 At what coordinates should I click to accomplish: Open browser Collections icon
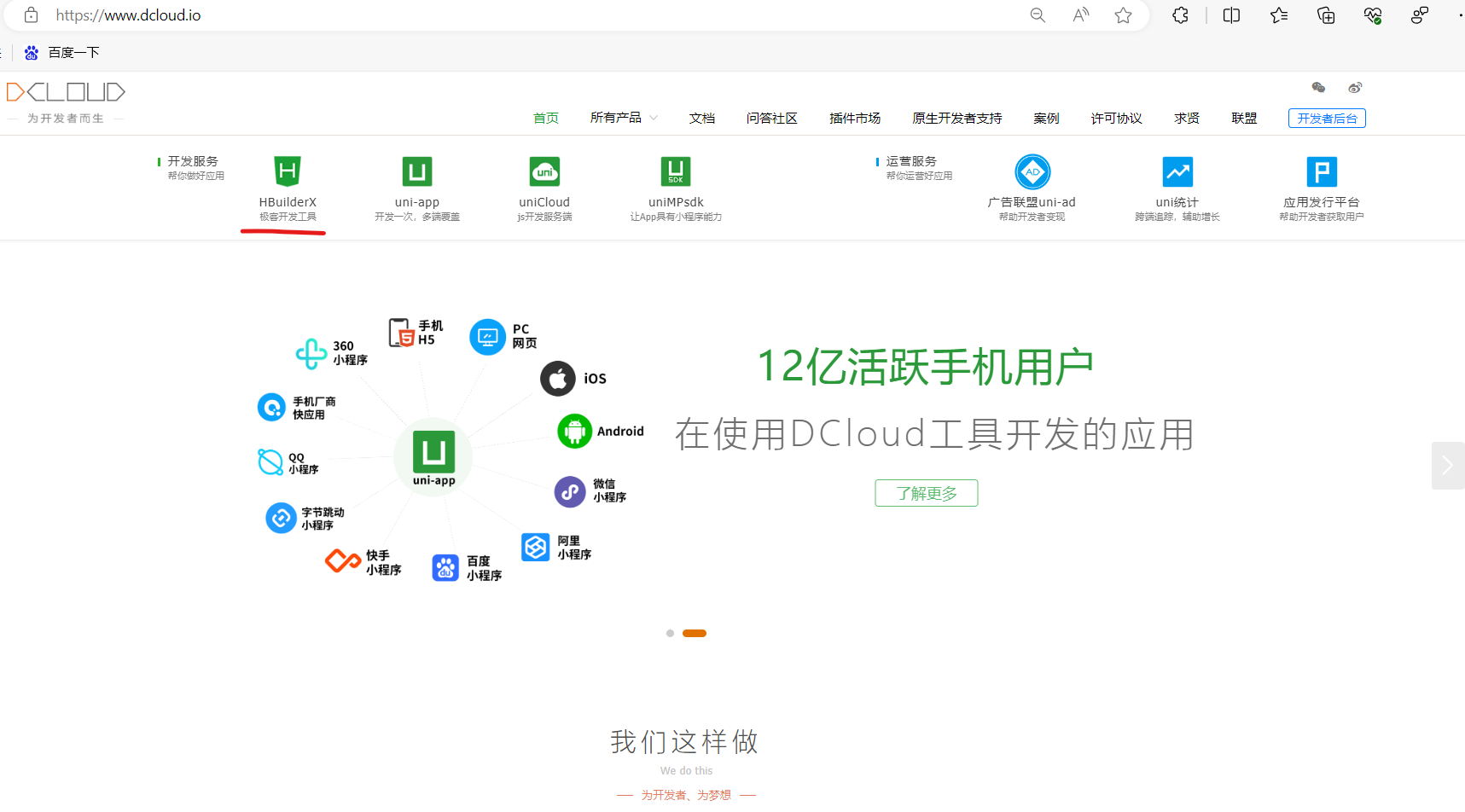click(1326, 15)
